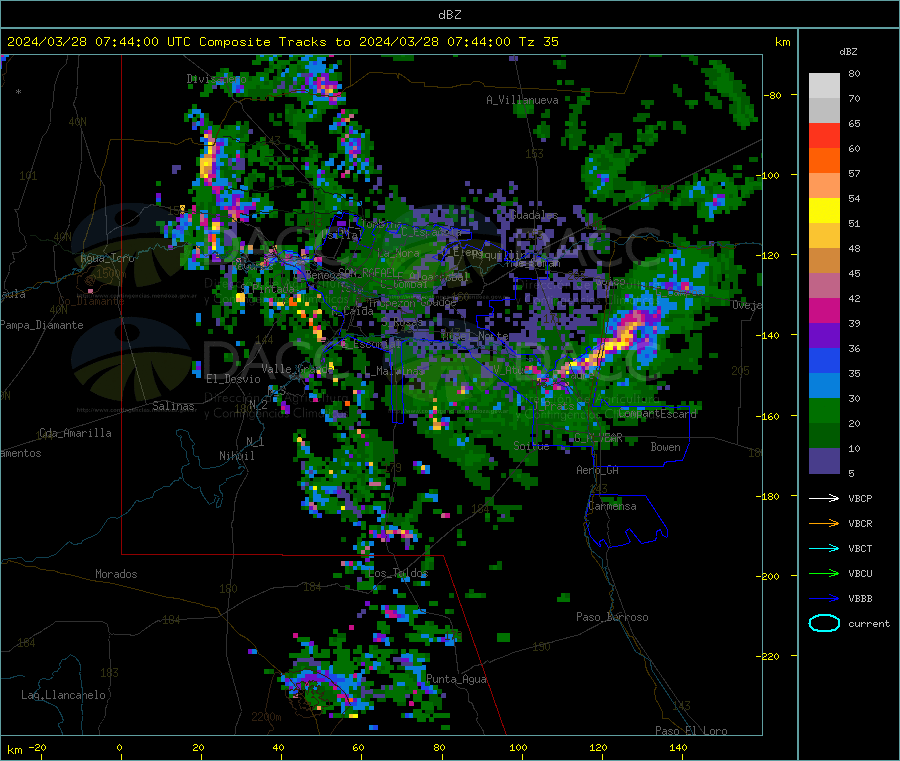Click the Soitue map label
This screenshot has width=900, height=761.
(x=531, y=446)
